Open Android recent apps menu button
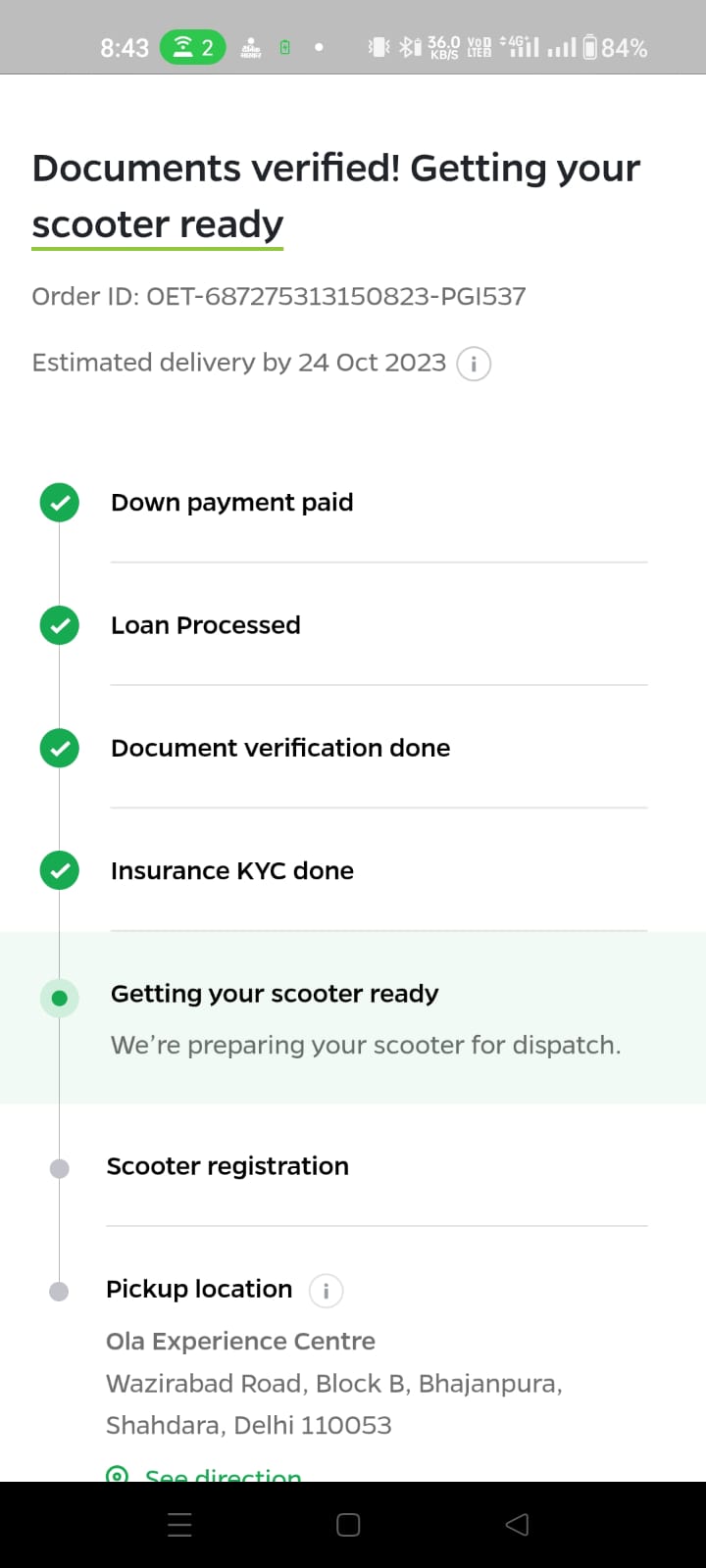This screenshot has height=1568, width=706. [180, 1524]
